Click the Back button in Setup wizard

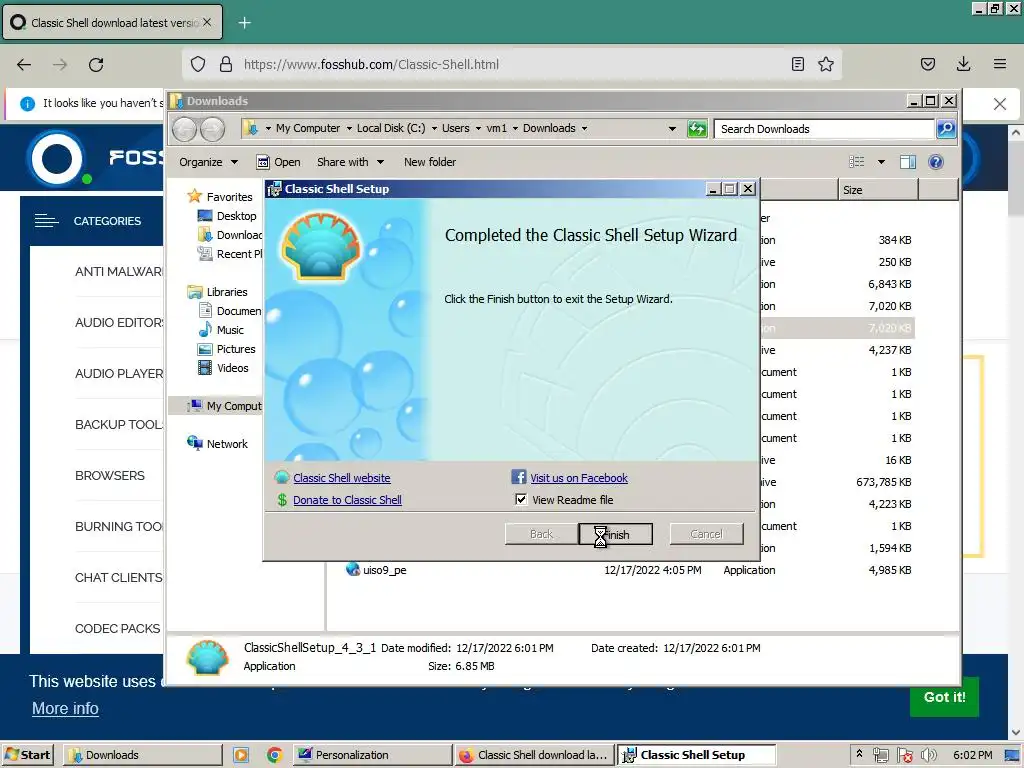pos(541,534)
